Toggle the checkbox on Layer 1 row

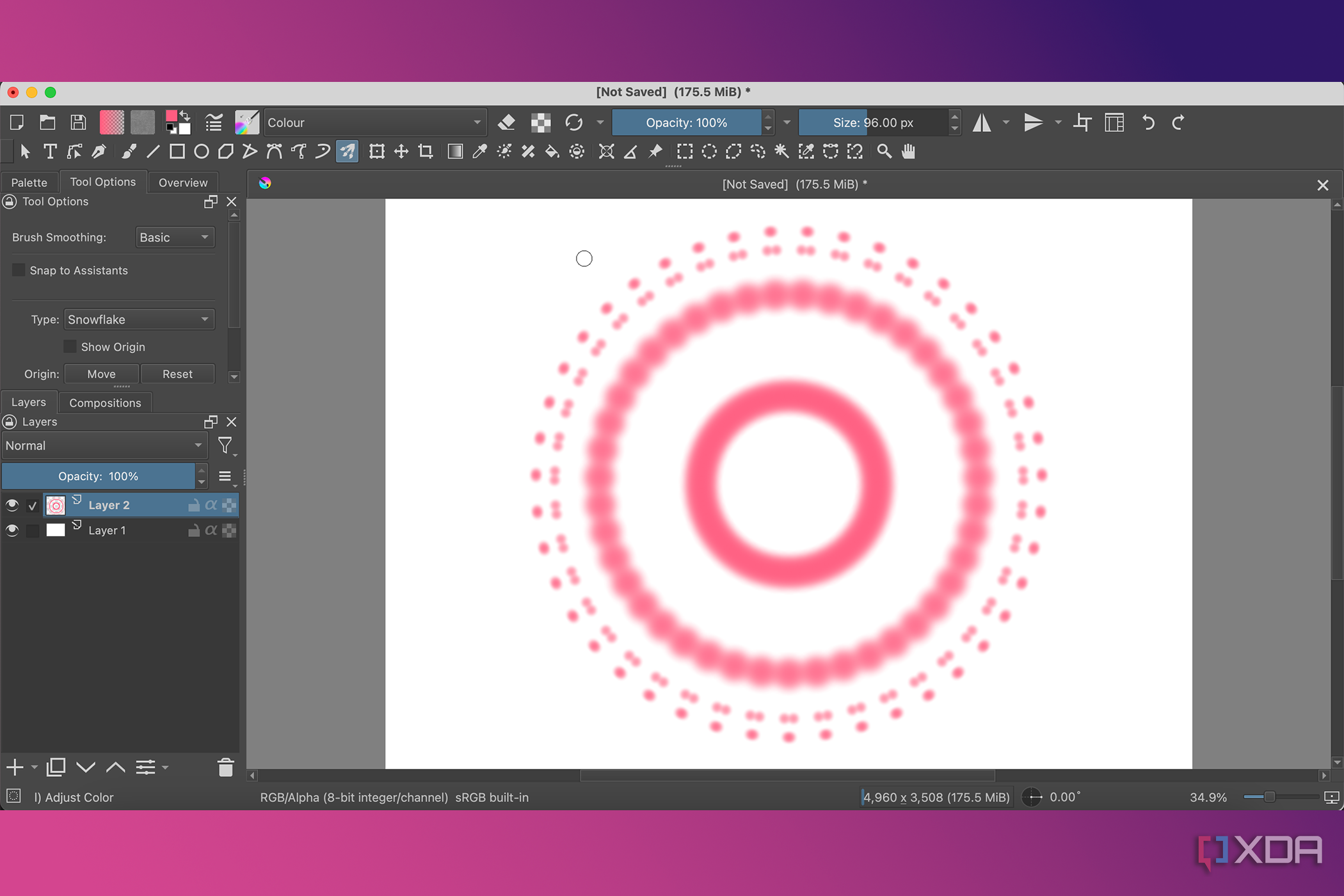33,531
